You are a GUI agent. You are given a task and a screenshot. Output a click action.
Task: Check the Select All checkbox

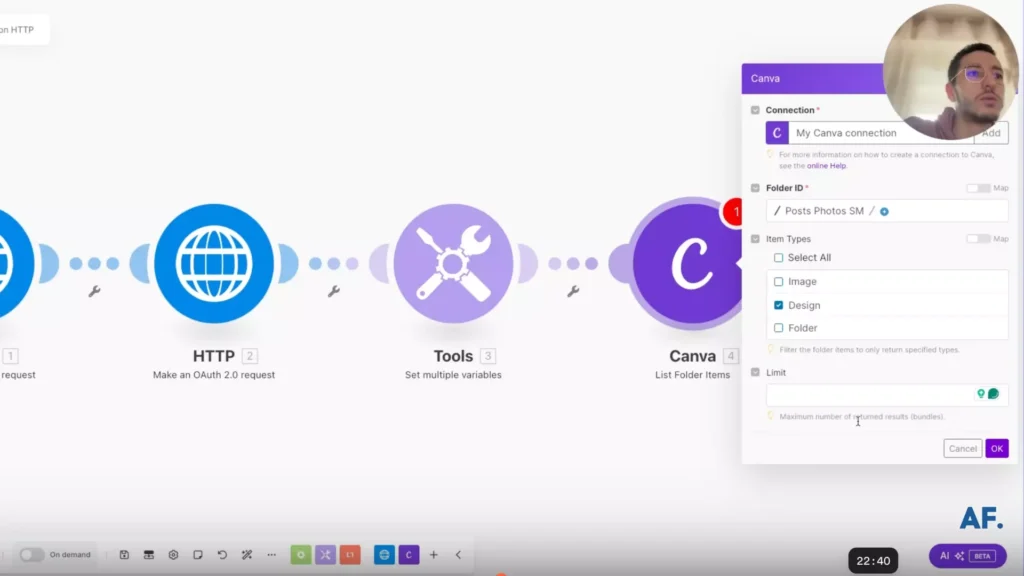pyautogui.click(x=778, y=257)
